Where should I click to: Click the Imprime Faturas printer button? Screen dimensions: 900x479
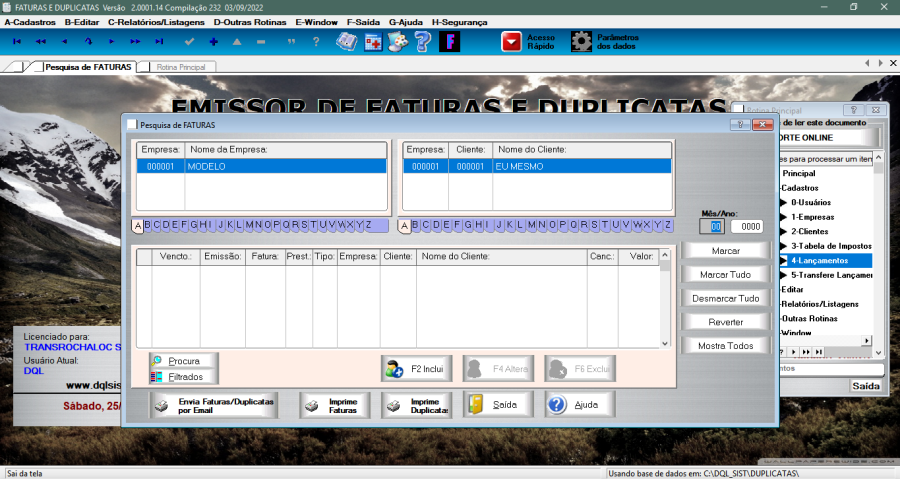coord(334,404)
